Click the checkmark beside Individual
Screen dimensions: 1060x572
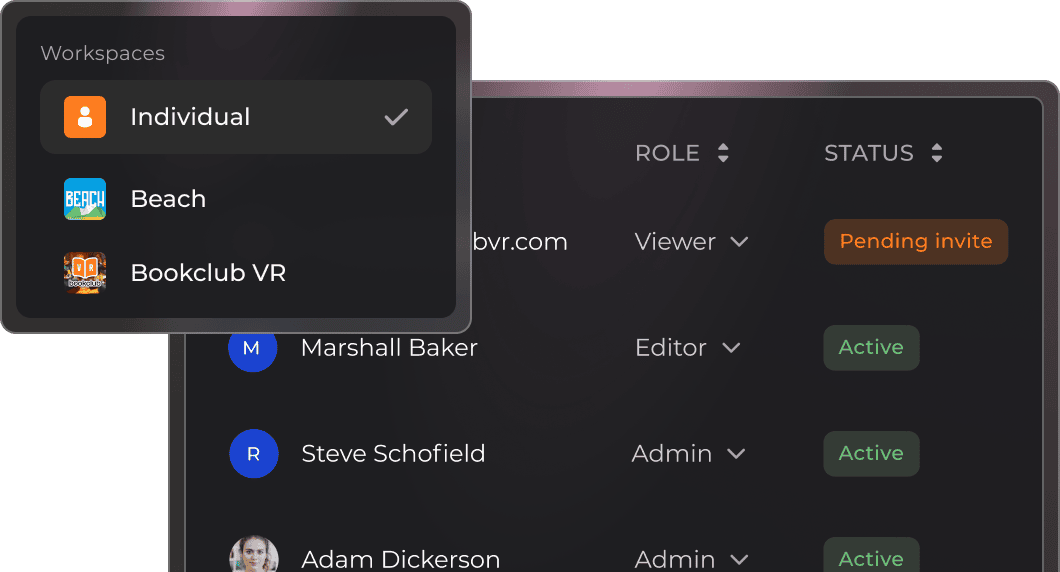[397, 117]
